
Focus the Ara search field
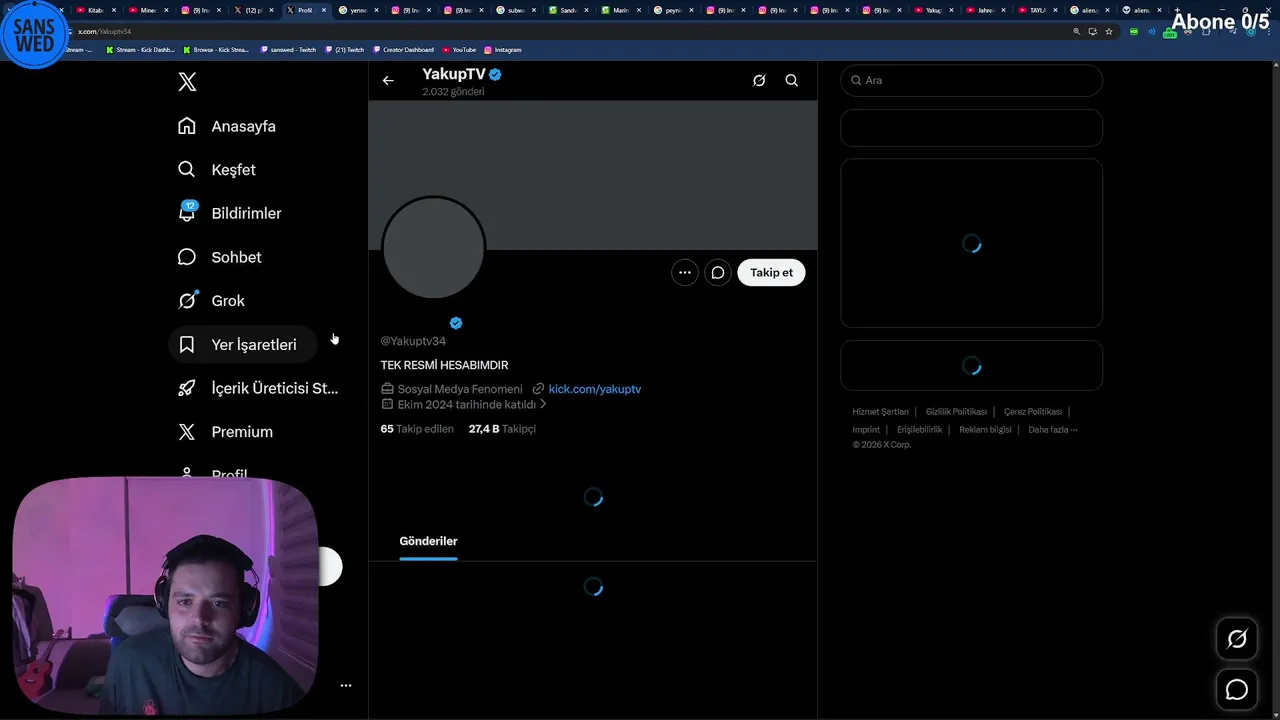972,80
